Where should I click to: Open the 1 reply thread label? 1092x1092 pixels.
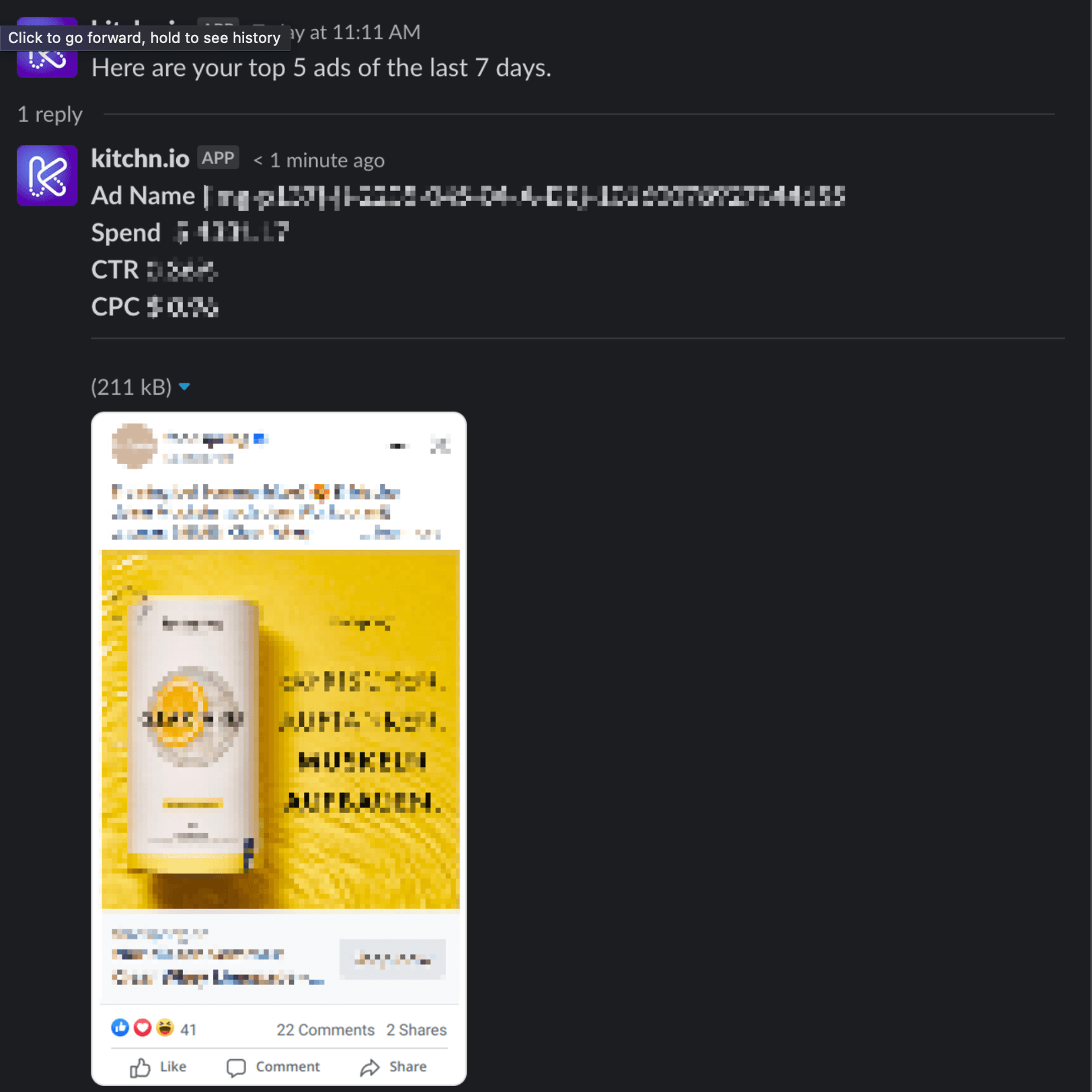(x=50, y=114)
